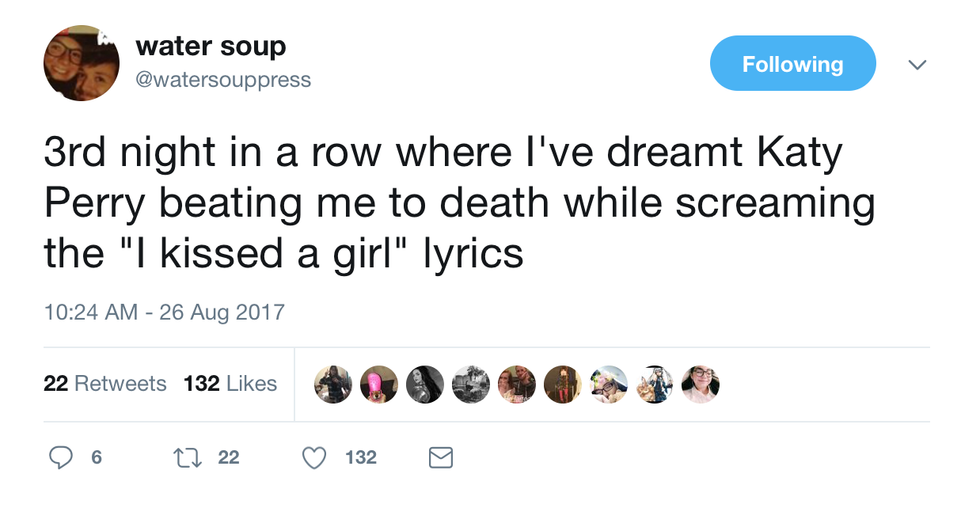
Task: Click the reply speech bubble icon
Action: coord(62,458)
